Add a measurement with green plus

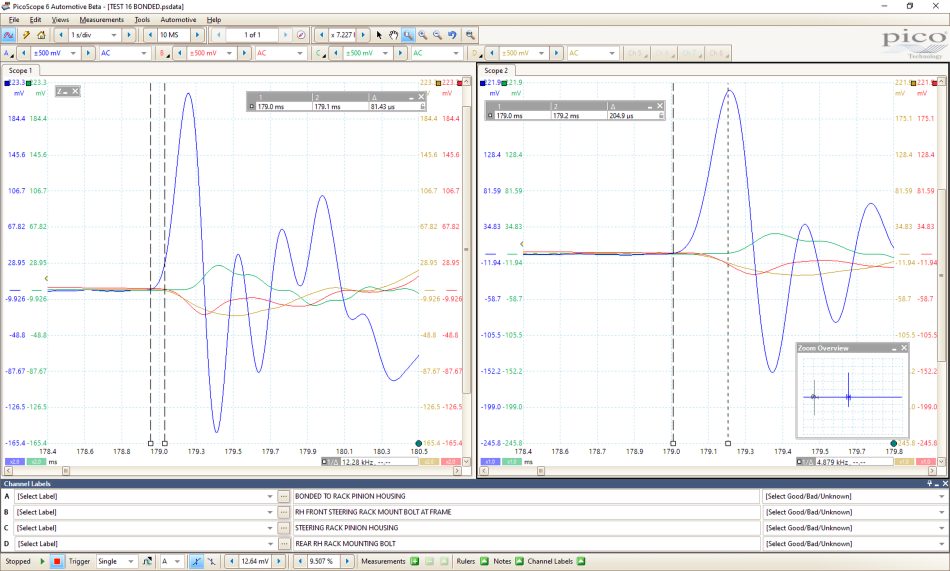tap(415, 561)
